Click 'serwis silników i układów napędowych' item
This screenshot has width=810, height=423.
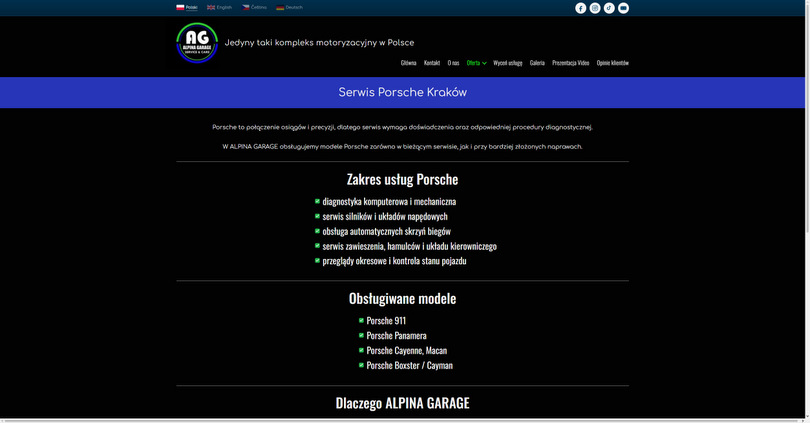[385, 216]
